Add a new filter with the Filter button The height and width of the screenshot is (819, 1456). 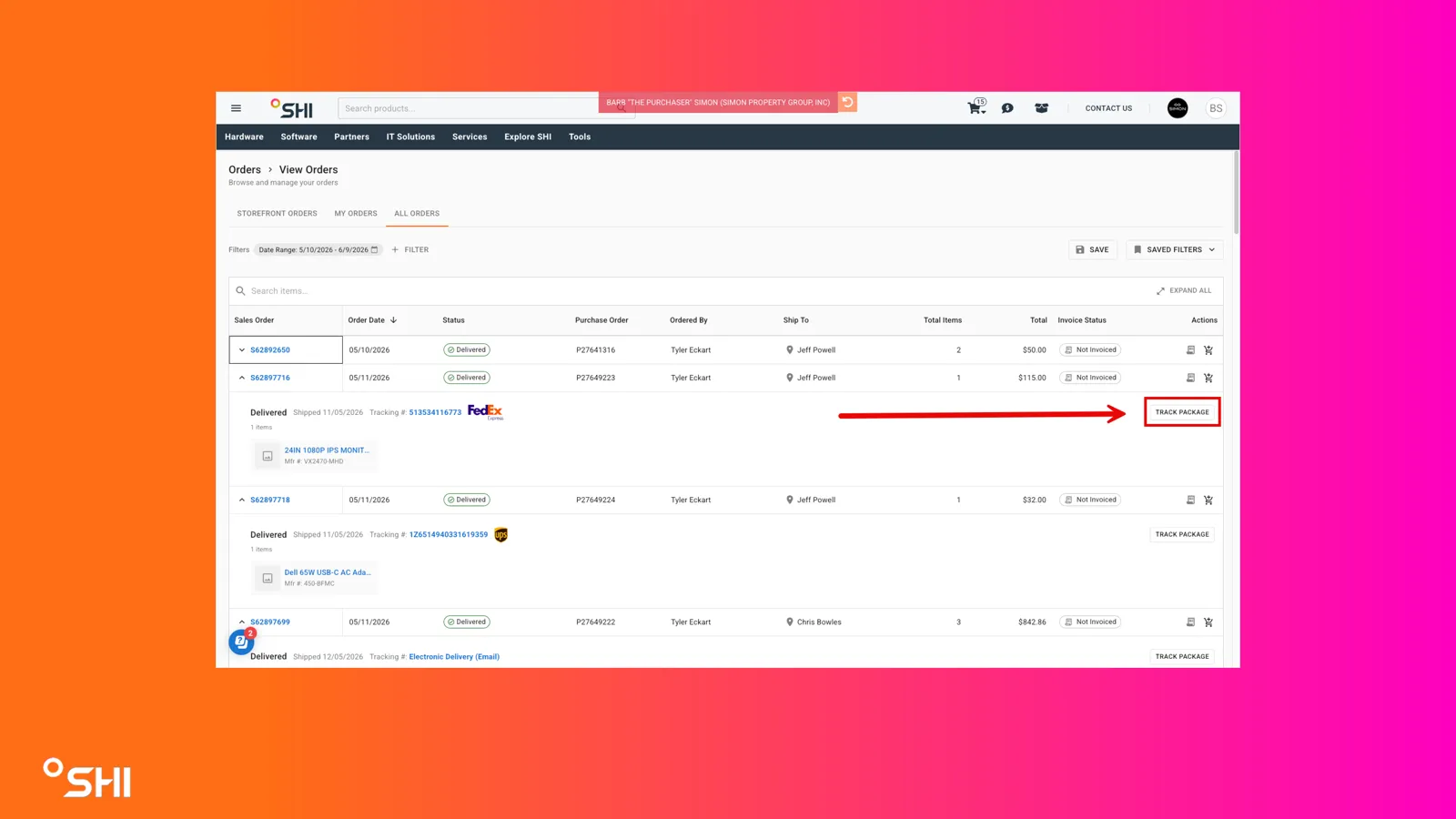coord(410,249)
